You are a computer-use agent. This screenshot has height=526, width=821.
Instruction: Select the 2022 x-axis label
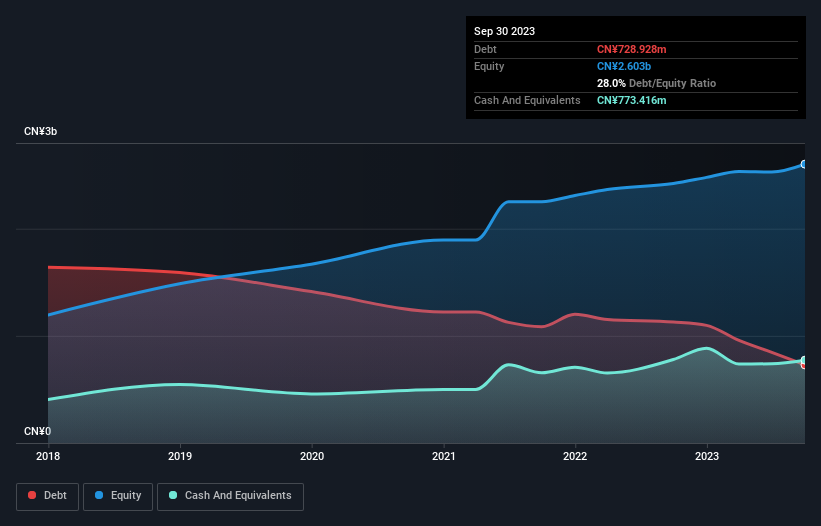(x=575, y=456)
